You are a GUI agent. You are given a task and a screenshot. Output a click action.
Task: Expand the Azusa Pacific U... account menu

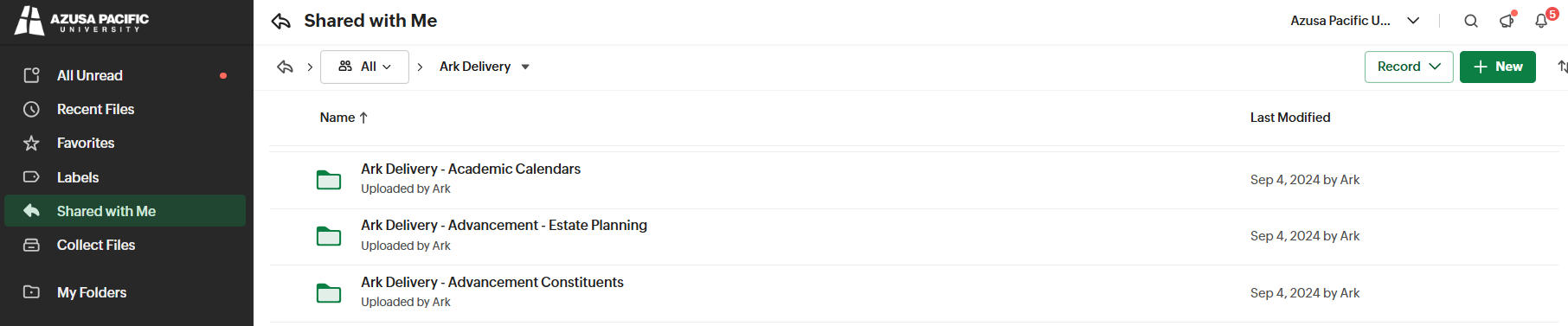click(1355, 21)
